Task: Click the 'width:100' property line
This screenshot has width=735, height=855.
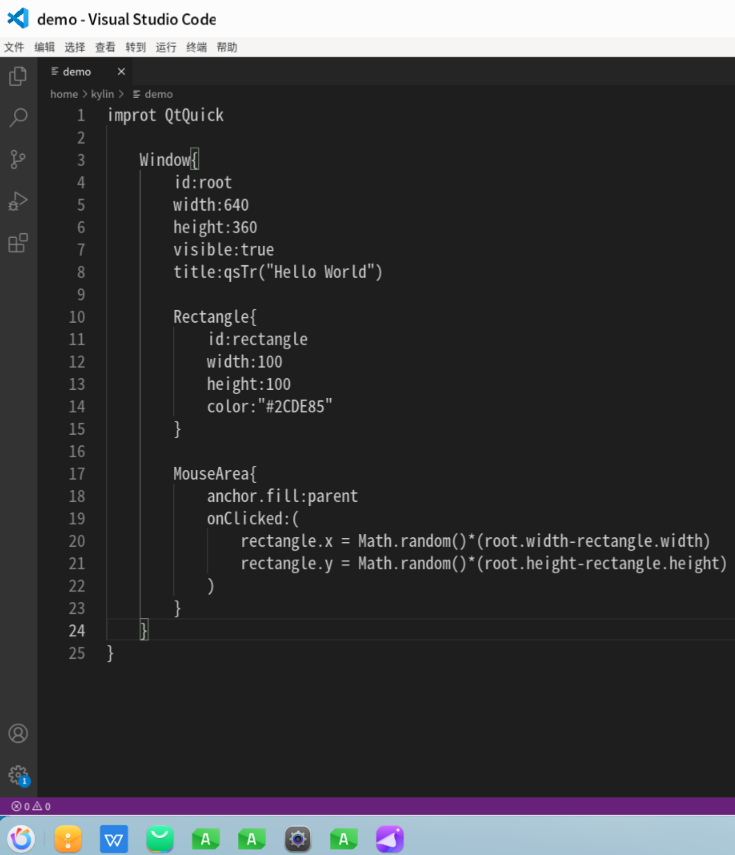Action: click(x=244, y=362)
